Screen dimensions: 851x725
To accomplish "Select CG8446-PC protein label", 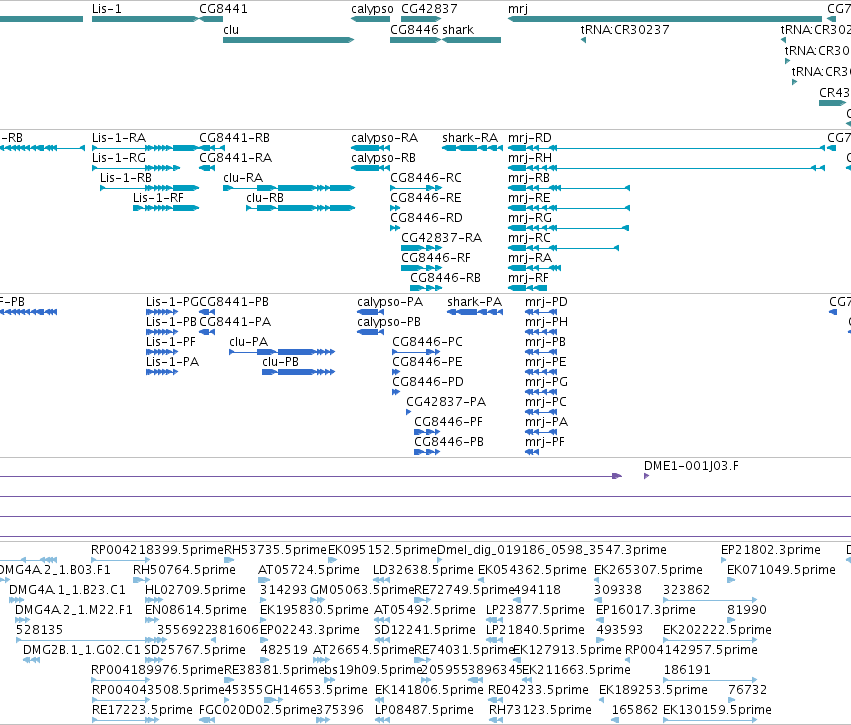I will pos(428,342).
